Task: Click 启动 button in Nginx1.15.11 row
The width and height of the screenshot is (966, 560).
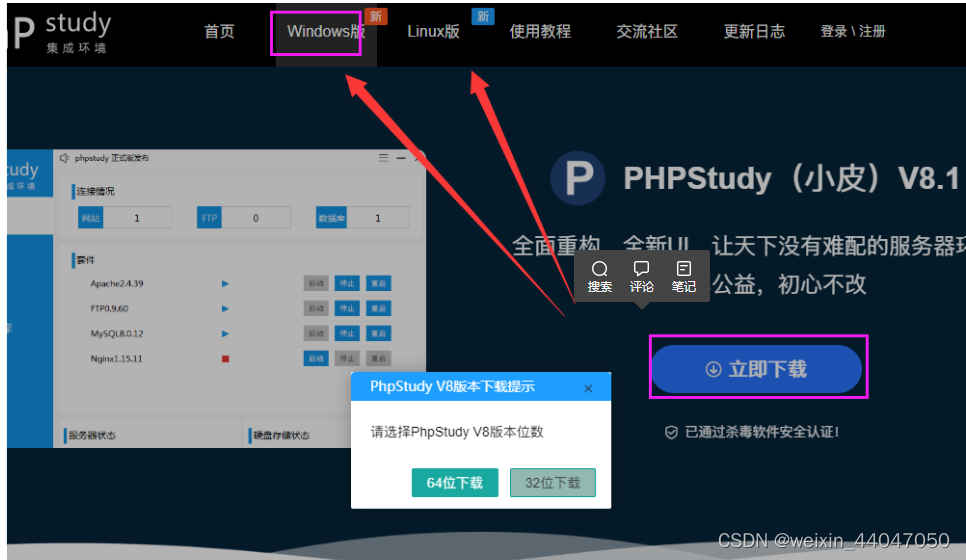Action: 316,359
